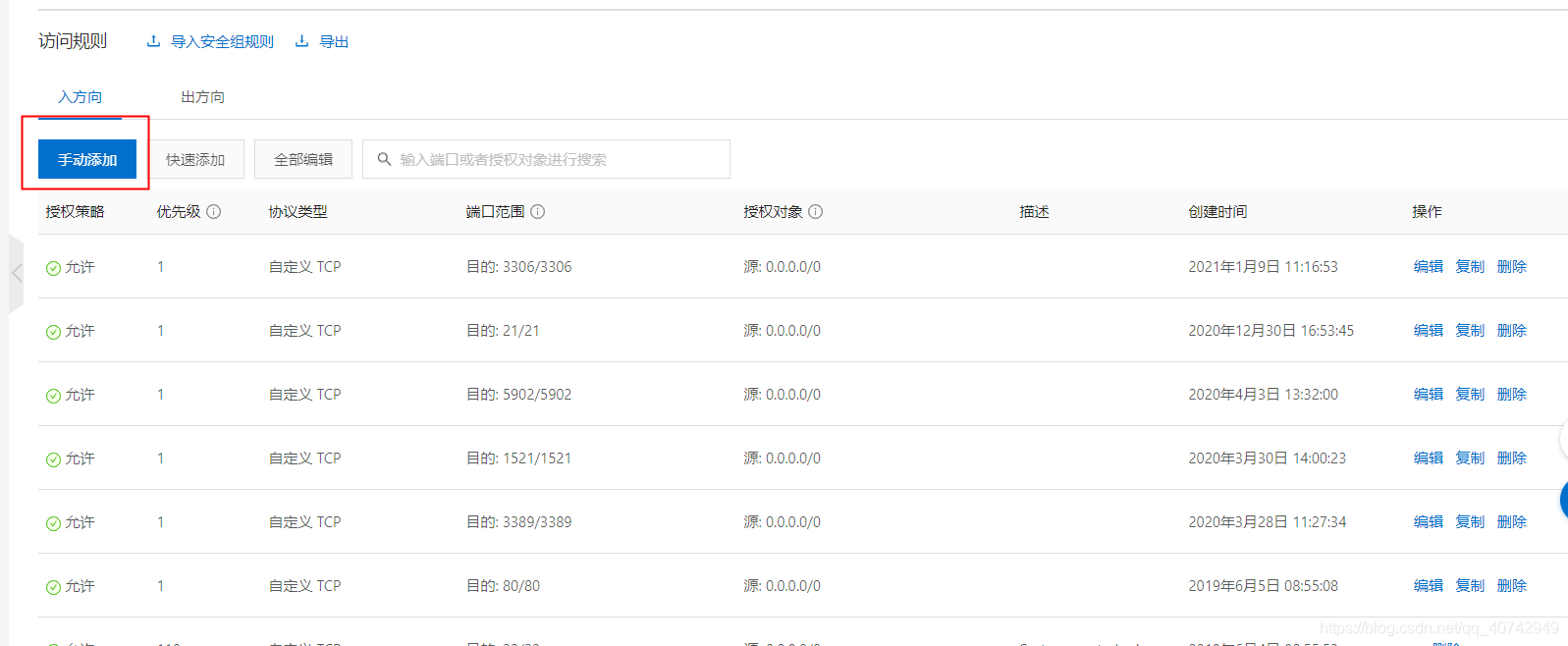Click allow status icon for port 3306 row
The height and width of the screenshot is (646, 1568).
pyautogui.click(x=53, y=268)
